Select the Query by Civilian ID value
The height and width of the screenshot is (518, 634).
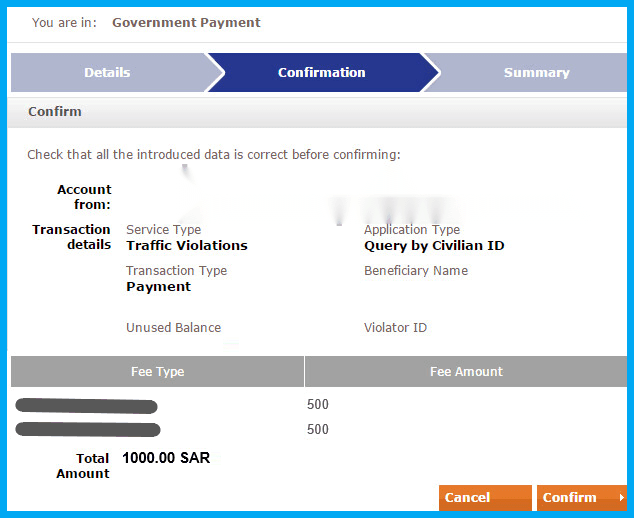point(434,245)
